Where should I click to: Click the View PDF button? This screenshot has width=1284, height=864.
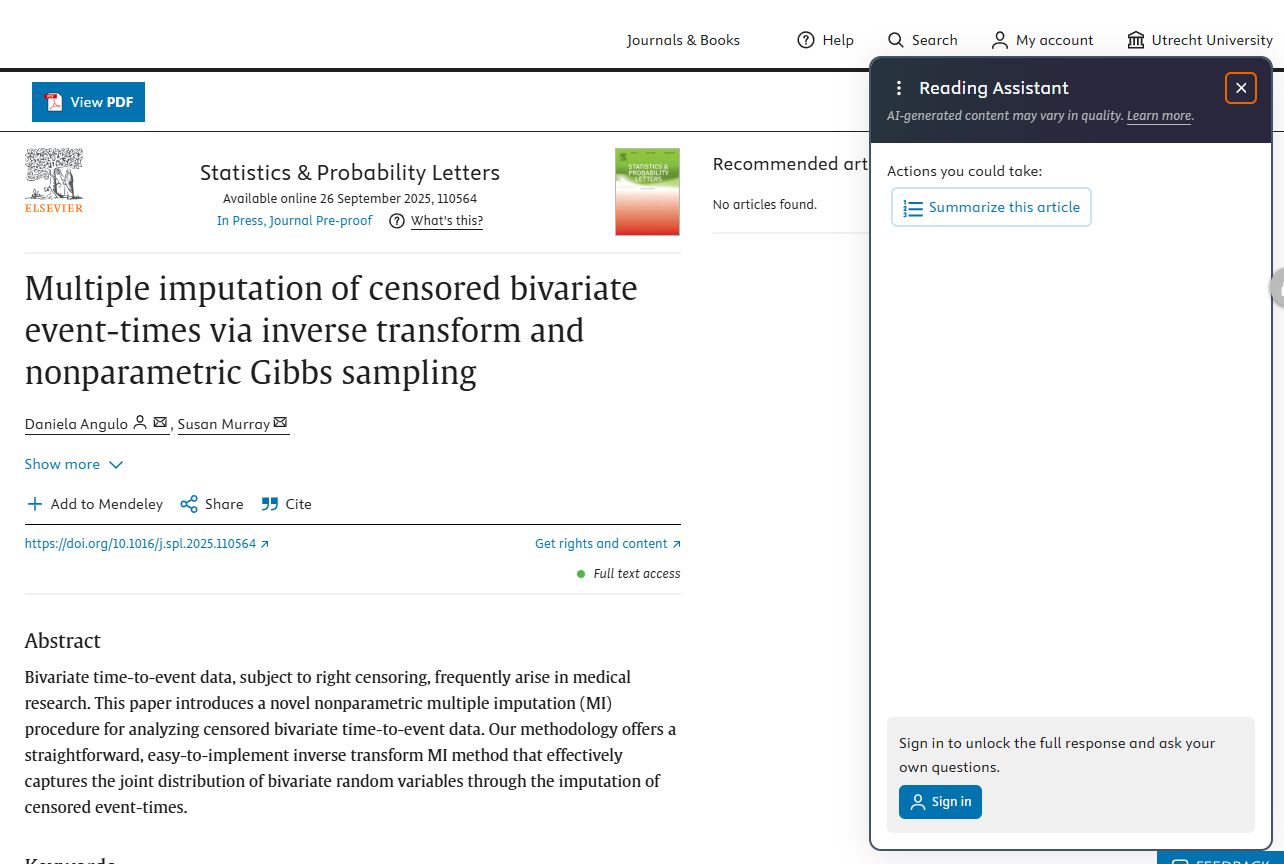(x=88, y=102)
